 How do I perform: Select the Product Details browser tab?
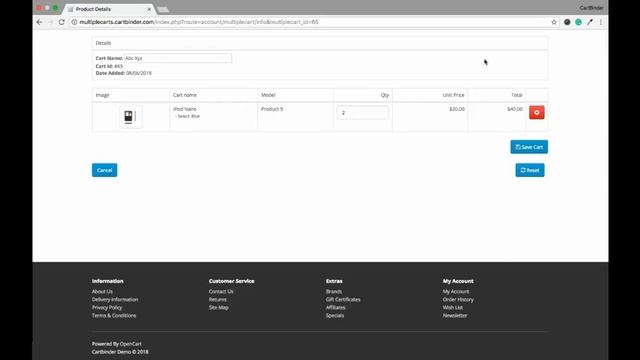point(109,9)
